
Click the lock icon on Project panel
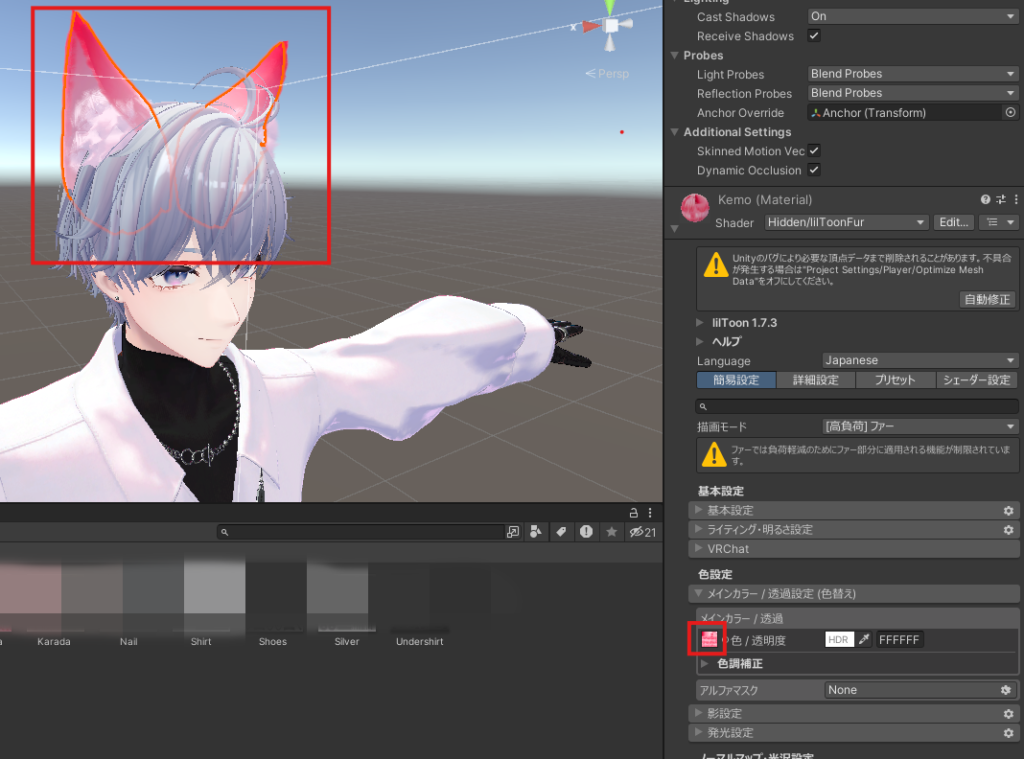(x=634, y=512)
